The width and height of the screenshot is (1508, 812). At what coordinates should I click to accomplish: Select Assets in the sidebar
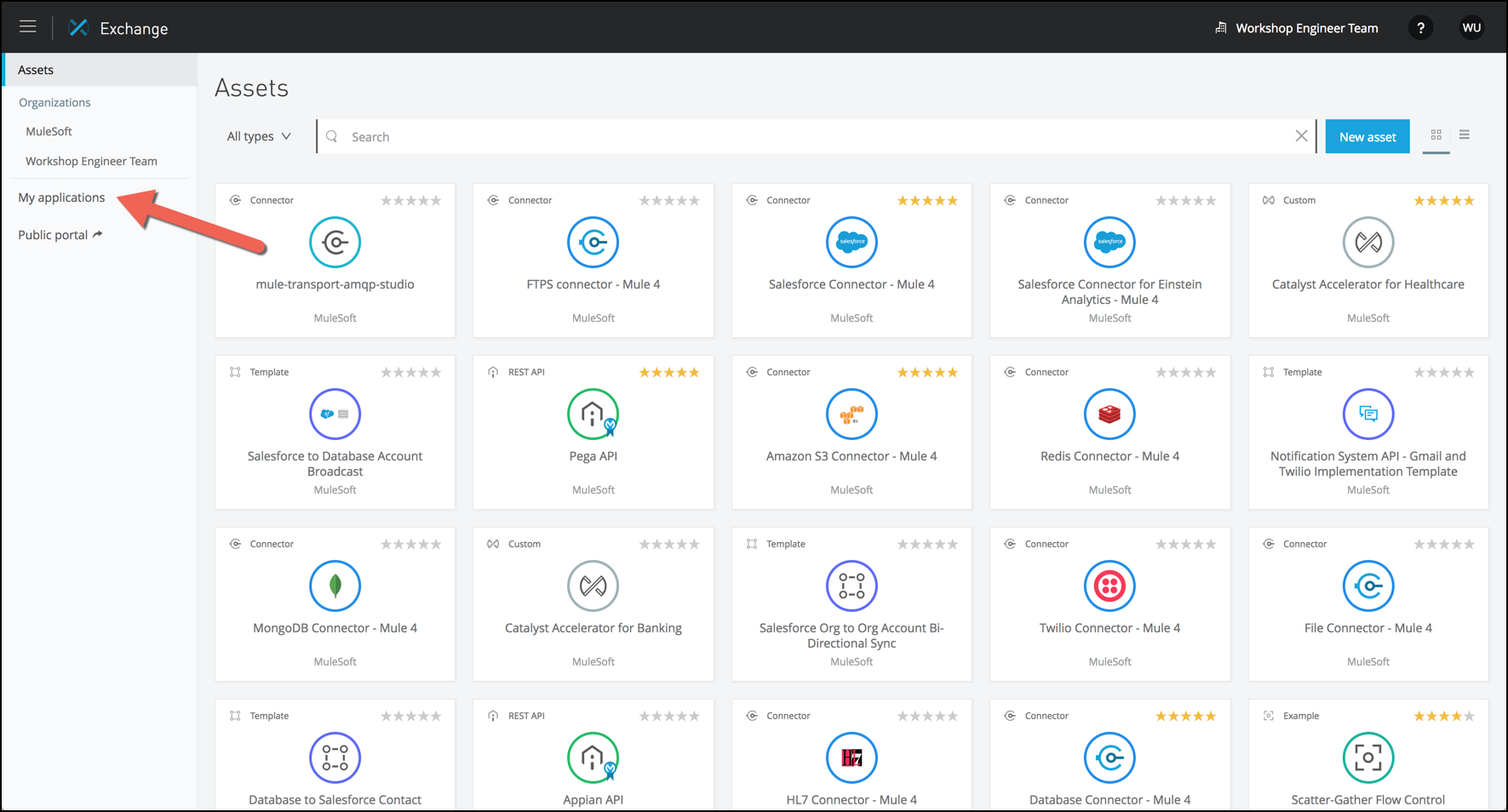[100, 70]
